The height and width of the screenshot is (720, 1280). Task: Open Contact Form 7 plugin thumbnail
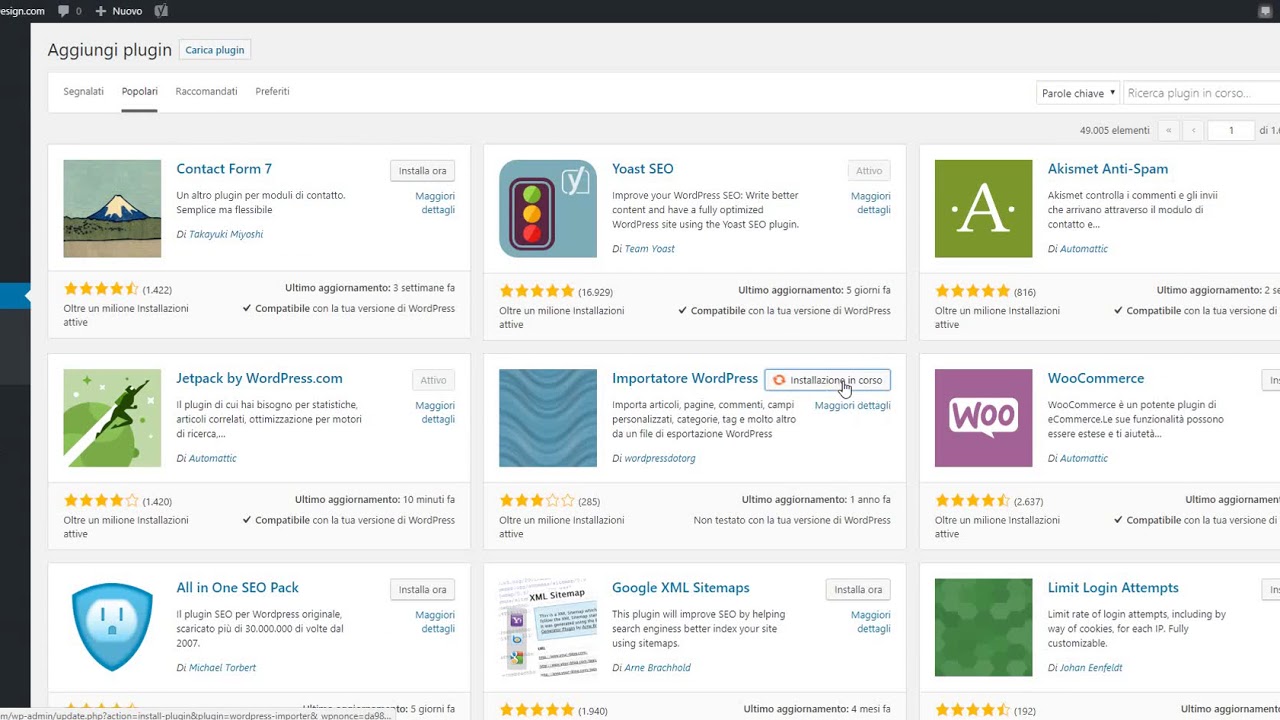click(112, 209)
